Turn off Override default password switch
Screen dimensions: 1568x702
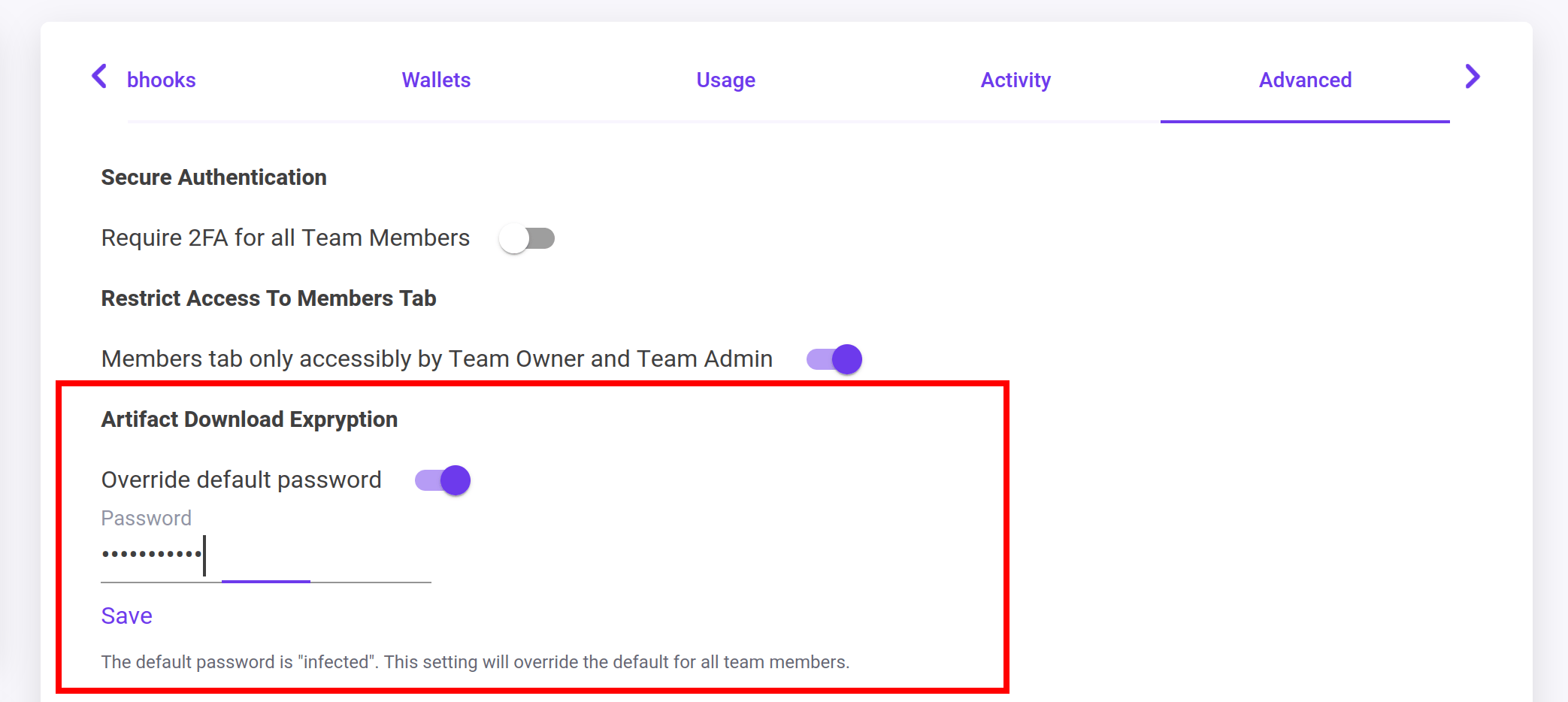point(443,480)
